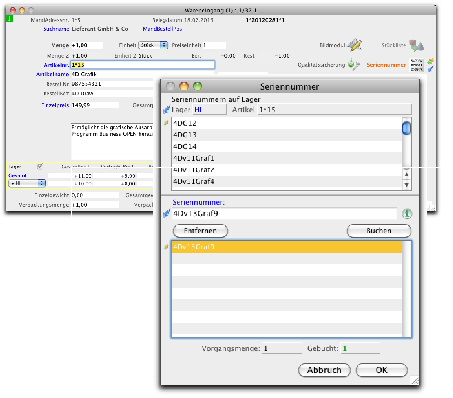Click the green indicator icon at Wareneingang top-left
453x398 pixels.
[x=10, y=19]
